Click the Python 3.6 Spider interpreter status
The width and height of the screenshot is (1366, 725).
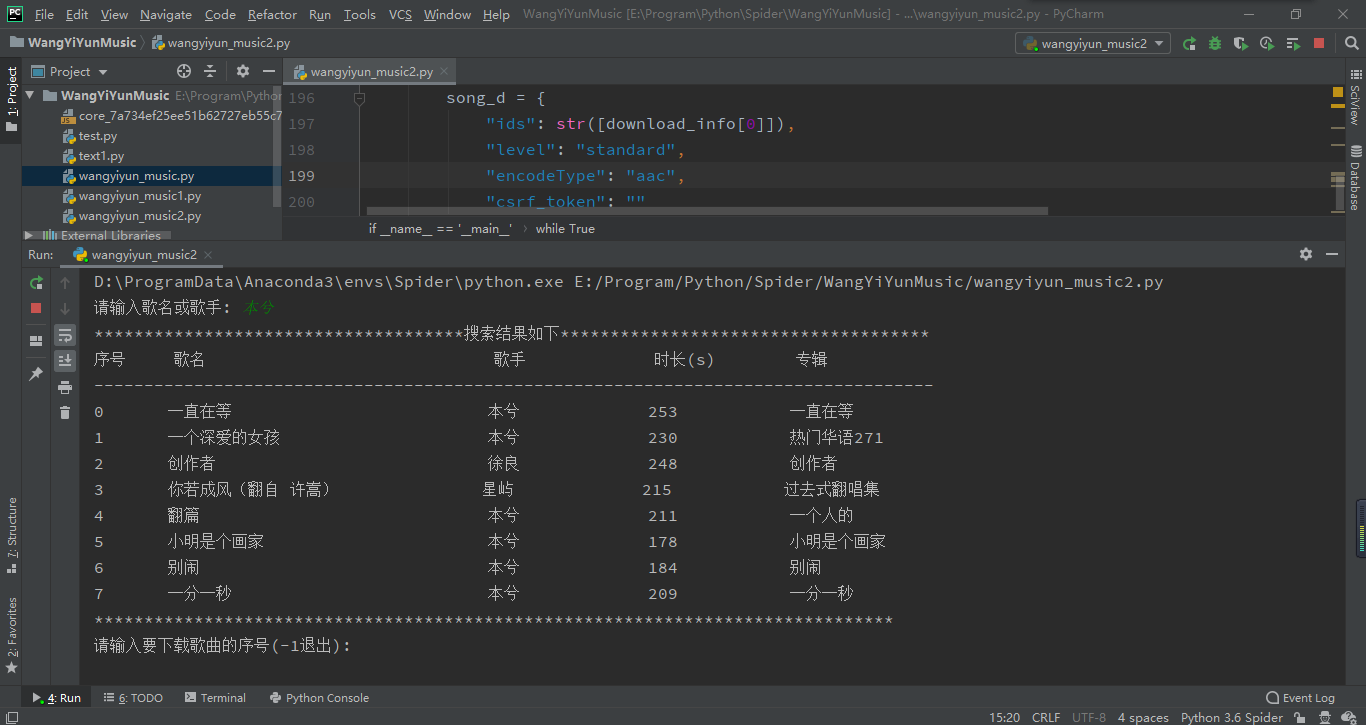coord(1232,717)
